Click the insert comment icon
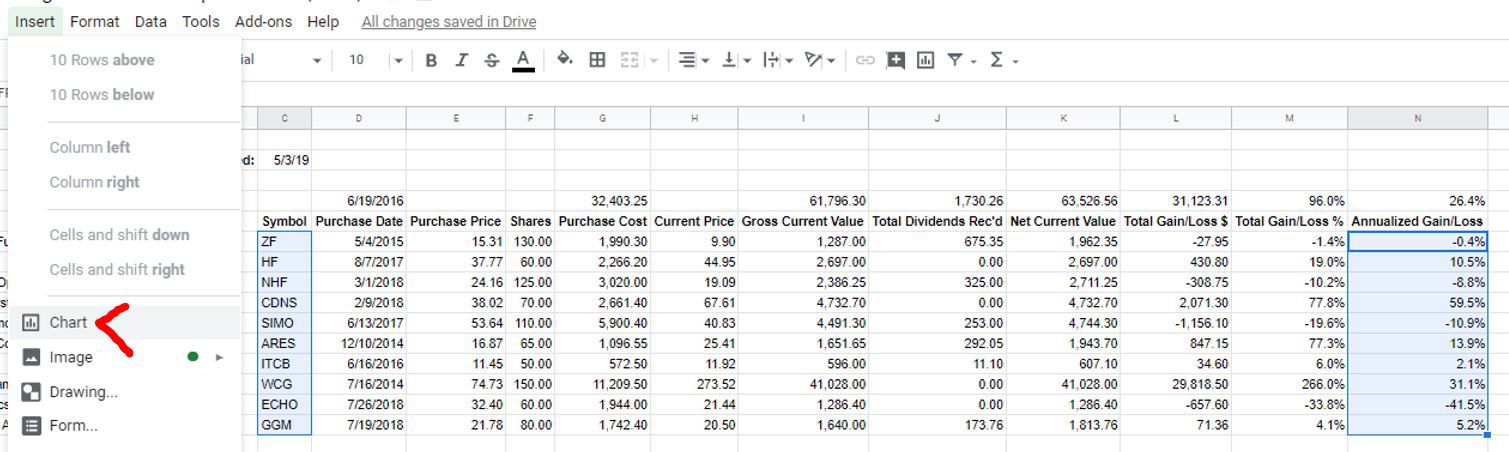 click(x=896, y=60)
